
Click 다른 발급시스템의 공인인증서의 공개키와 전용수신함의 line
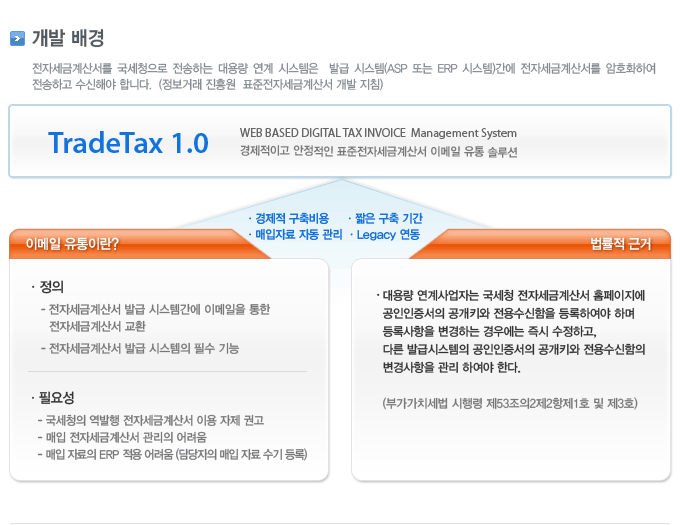point(514,349)
